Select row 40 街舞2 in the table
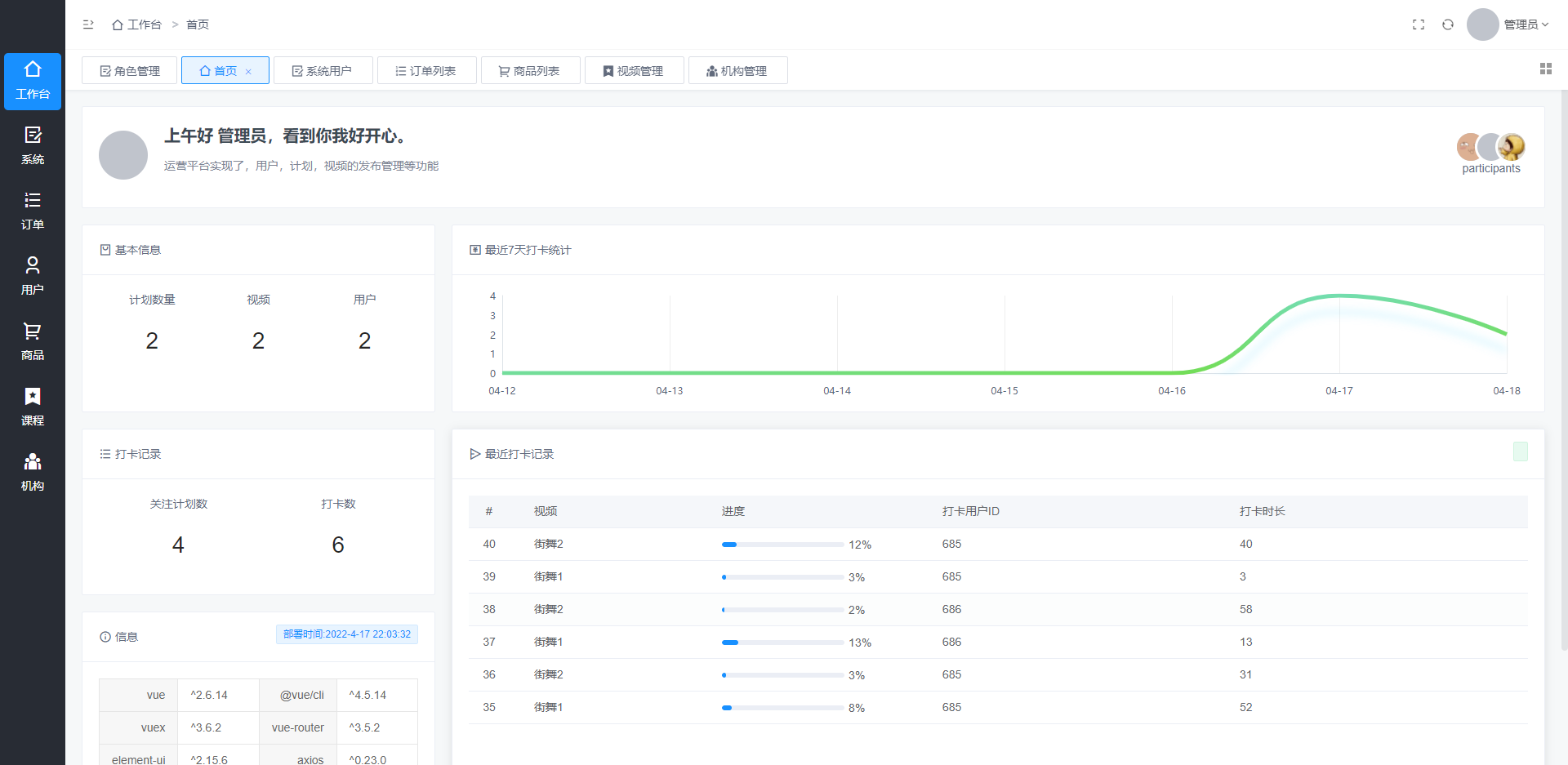The width and height of the screenshot is (1568, 765). coord(998,545)
